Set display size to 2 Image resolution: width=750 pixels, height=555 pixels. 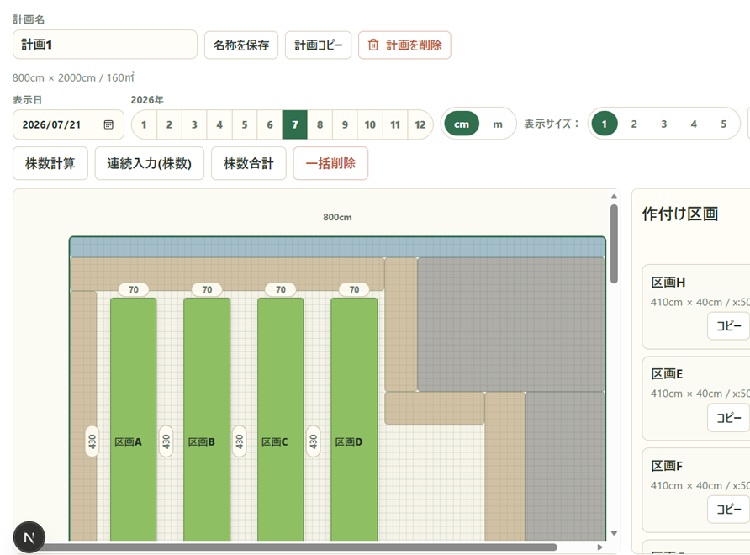tap(634, 124)
